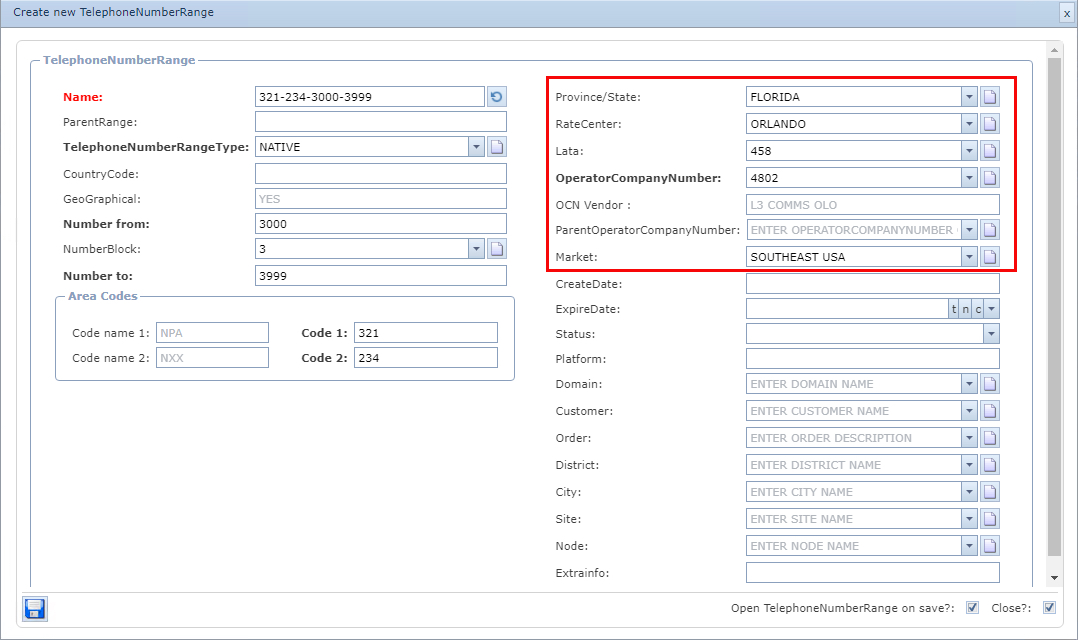Click the new-document icon beside Domain

(x=989, y=384)
